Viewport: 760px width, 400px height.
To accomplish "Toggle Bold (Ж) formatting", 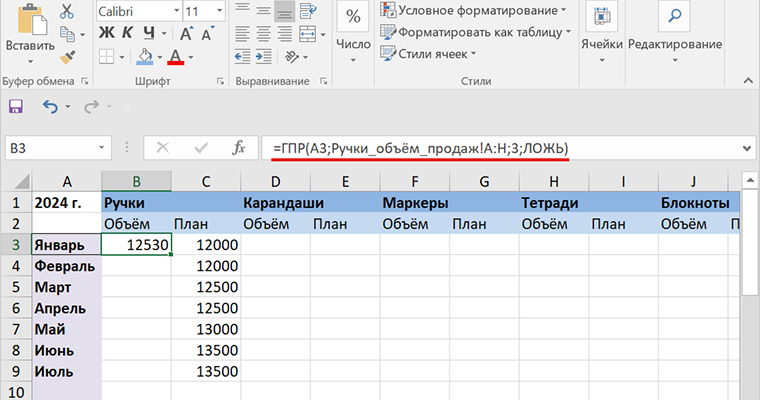I will pyautogui.click(x=106, y=33).
